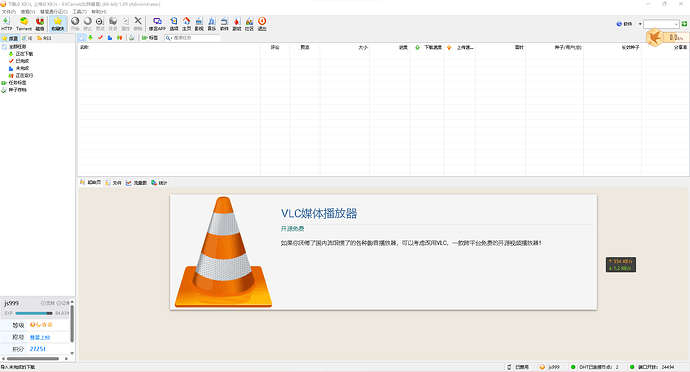Viewport: 690px width, 372px height.
Task: Click the 27251 score link
Action: 38,349
